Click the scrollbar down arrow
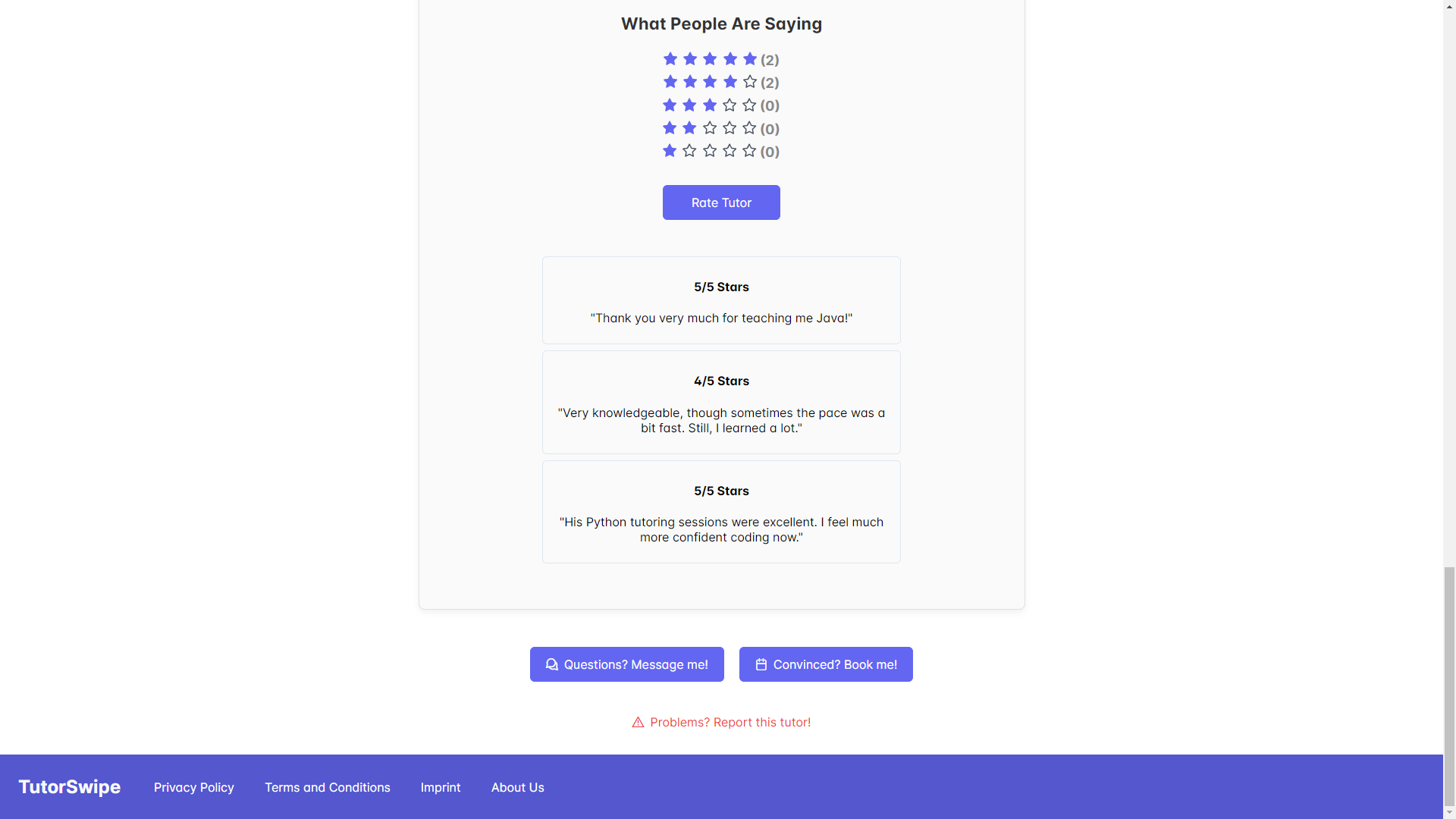 (x=1449, y=812)
